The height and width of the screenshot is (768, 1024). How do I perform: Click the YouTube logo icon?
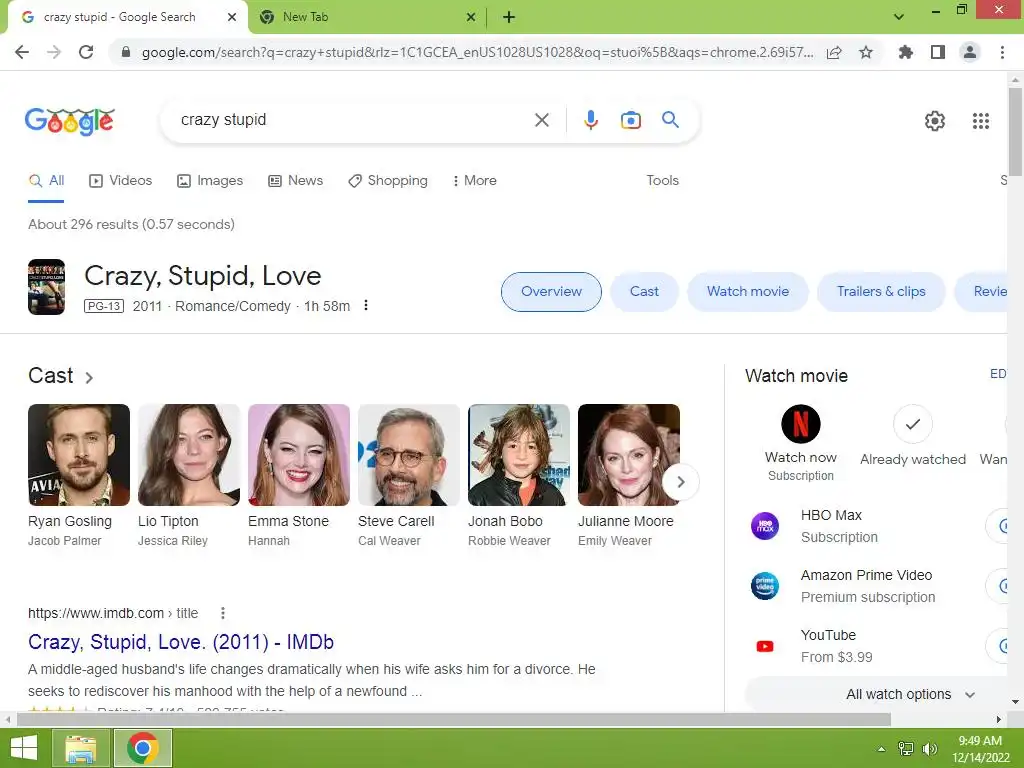(x=765, y=646)
